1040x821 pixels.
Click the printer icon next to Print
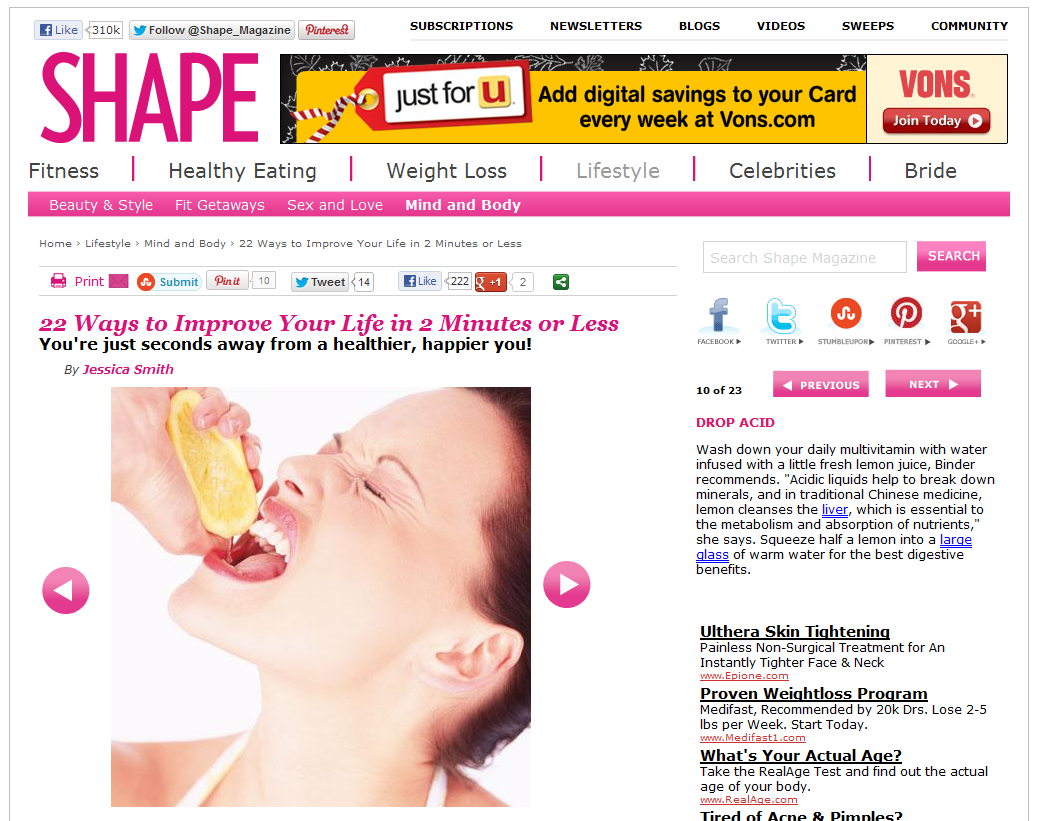pos(58,281)
